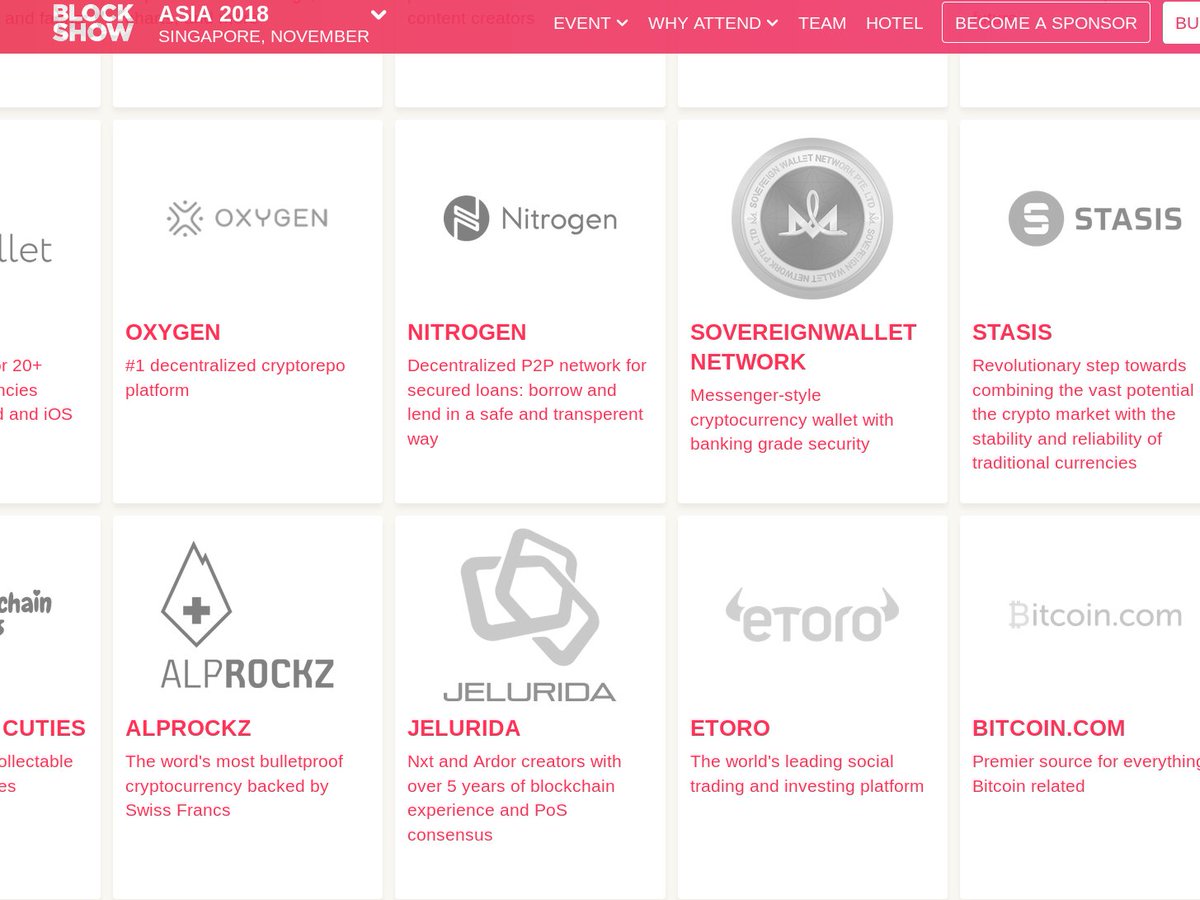
Task: Open the ETORO sponsor title link
Action: coord(730,728)
